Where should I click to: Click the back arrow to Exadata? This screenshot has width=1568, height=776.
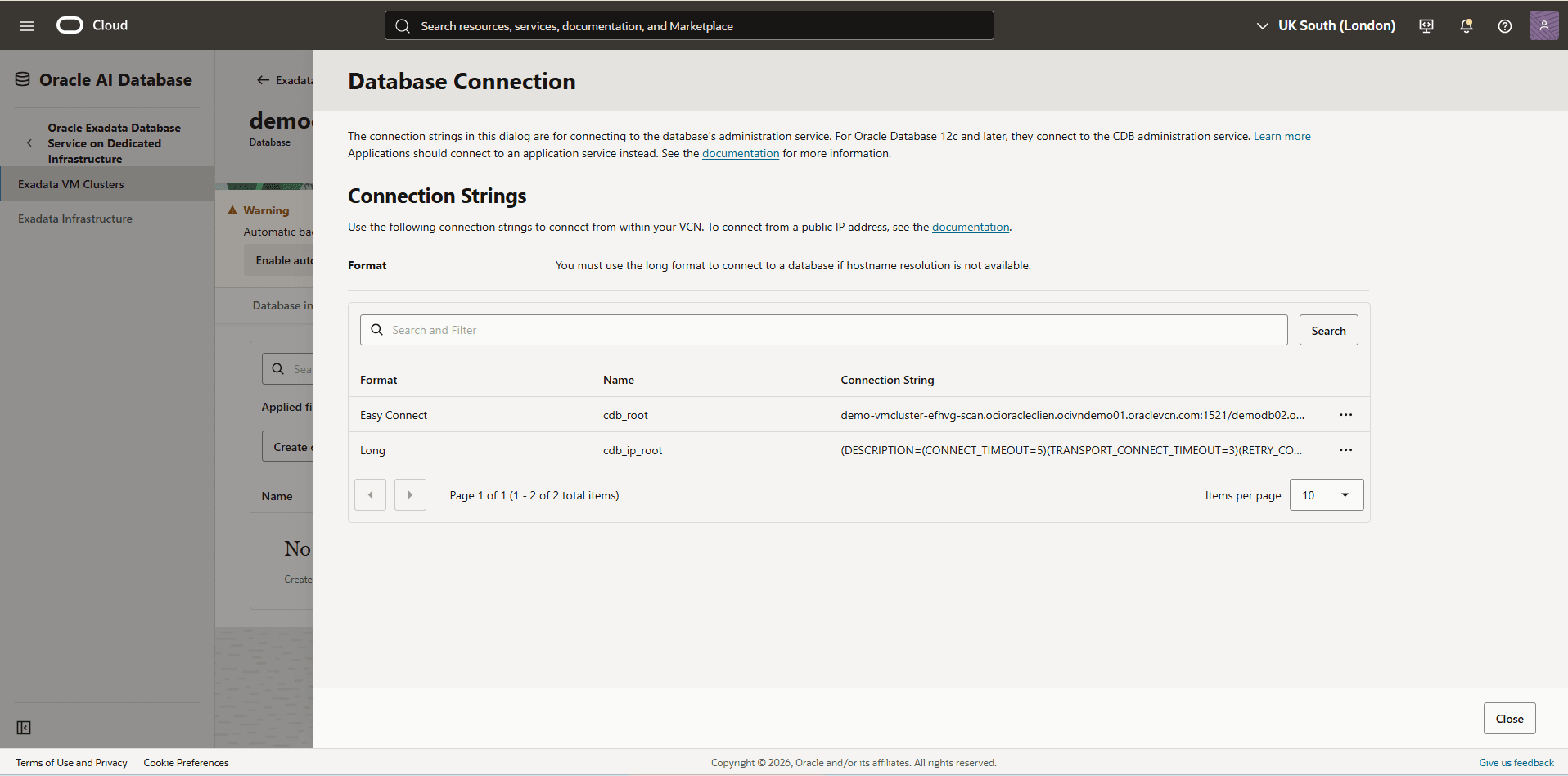(263, 79)
